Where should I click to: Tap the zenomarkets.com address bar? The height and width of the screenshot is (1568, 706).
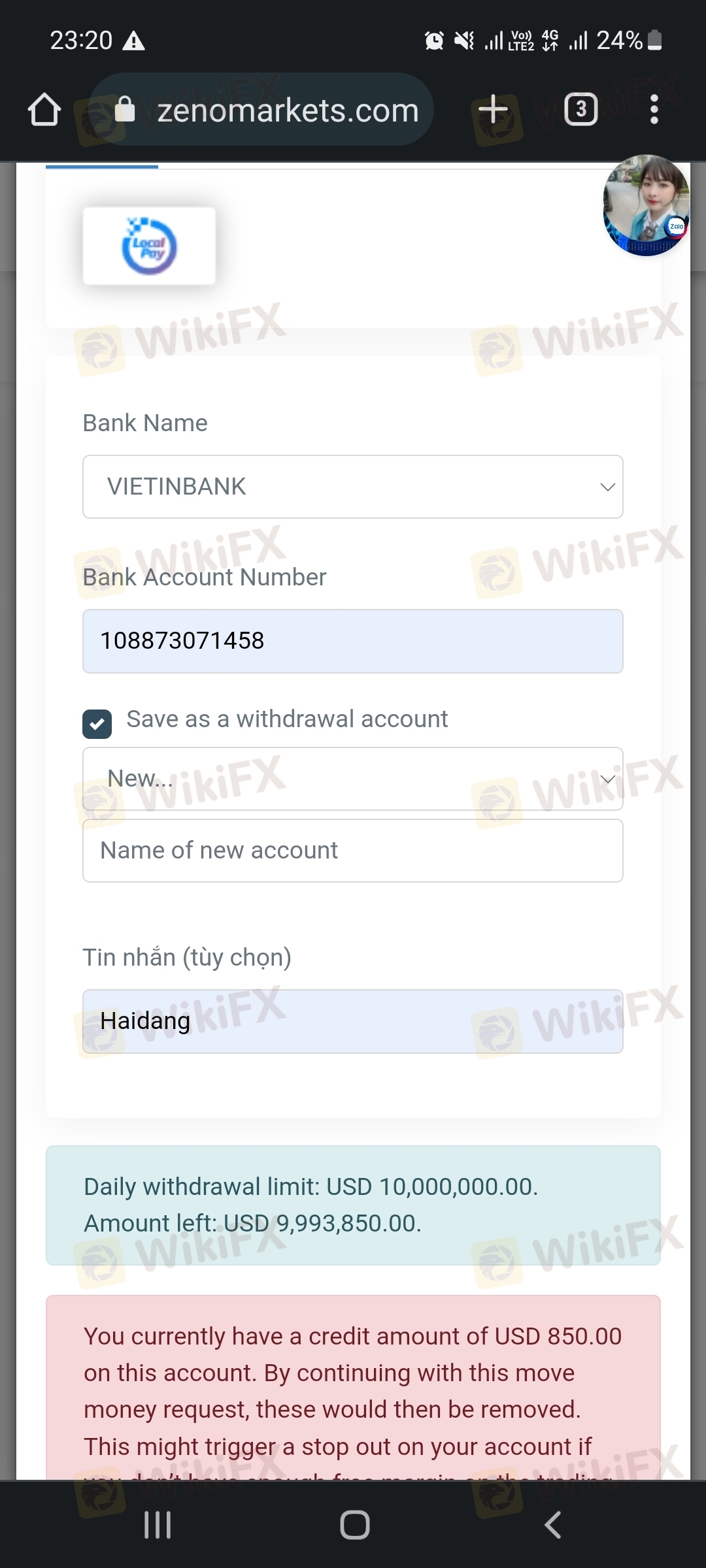(x=261, y=109)
